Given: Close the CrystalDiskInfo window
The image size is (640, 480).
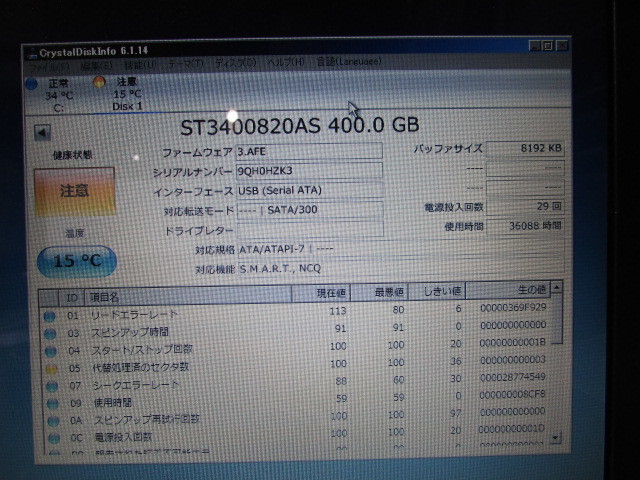Looking at the screenshot, I should [562, 45].
